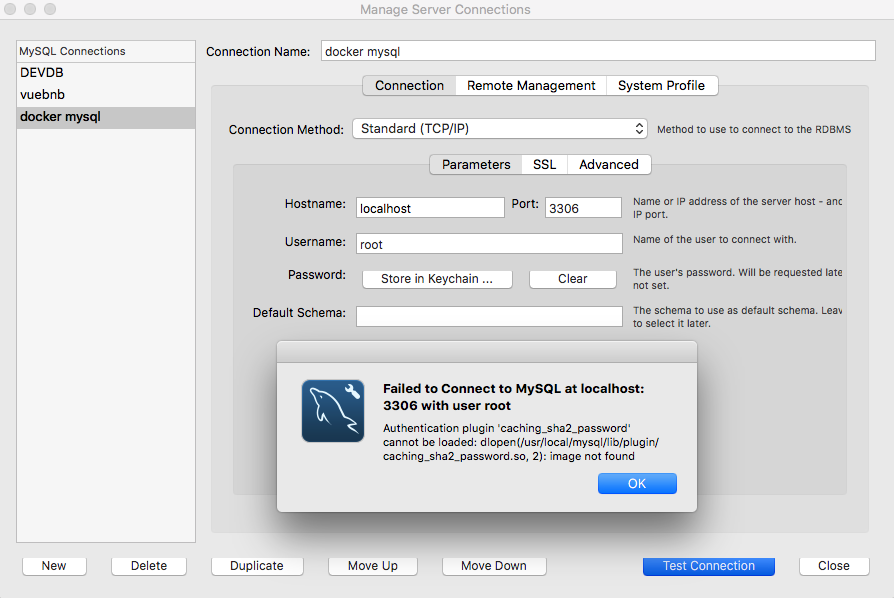Image resolution: width=894 pixels, height=598 pixels.
Task: Click the red window close light
Action: point(10,9)
